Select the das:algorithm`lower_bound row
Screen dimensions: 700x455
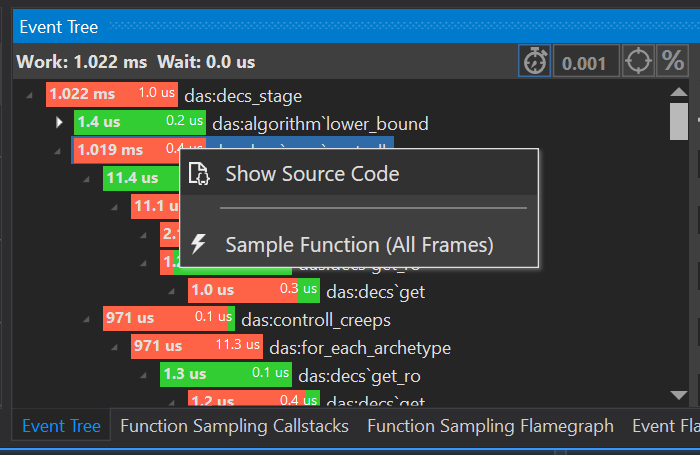point(251,123)
